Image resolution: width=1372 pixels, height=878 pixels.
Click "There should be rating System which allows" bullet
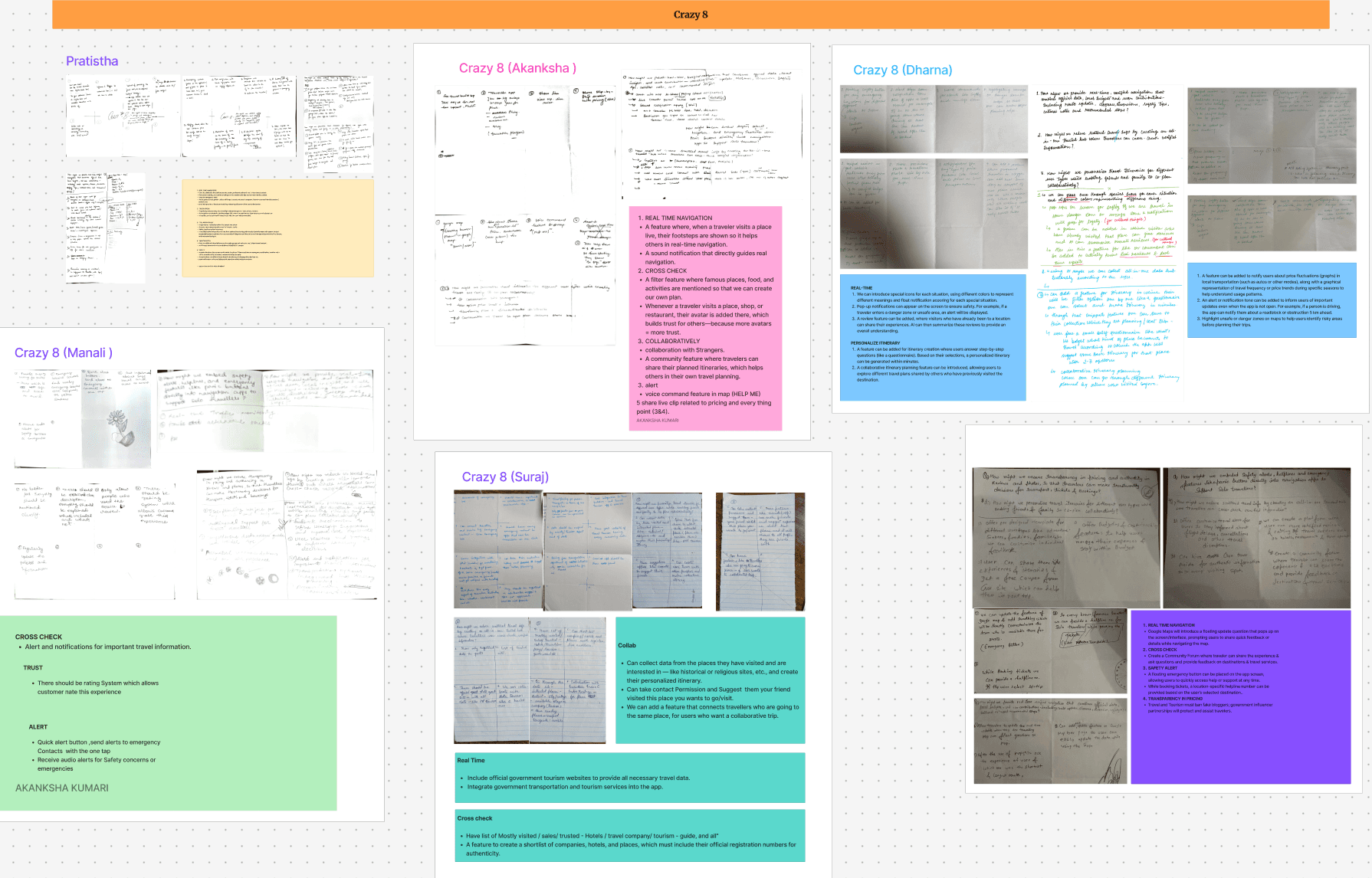point(97,683)
